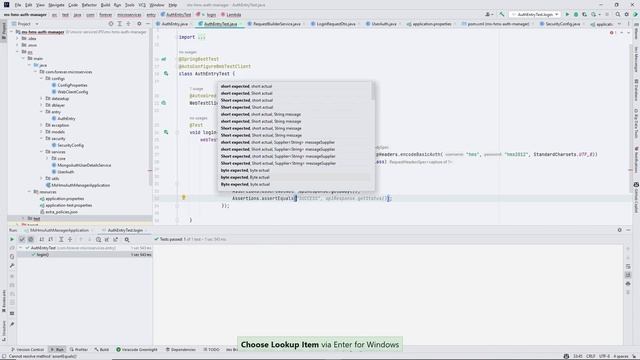Open the Navigate menu
The height and width of the screenshot is (360, 640).
(x=56, y=5)
